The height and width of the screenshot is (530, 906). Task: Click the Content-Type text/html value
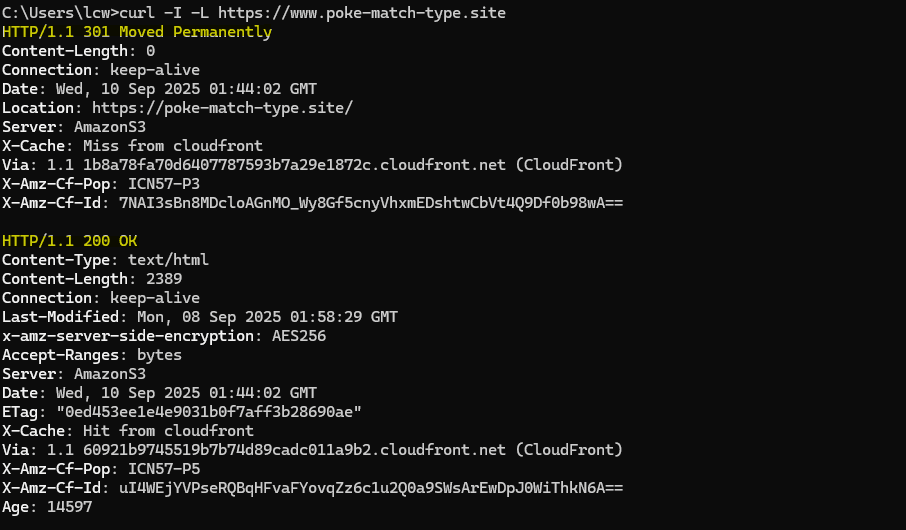(168, 260)
